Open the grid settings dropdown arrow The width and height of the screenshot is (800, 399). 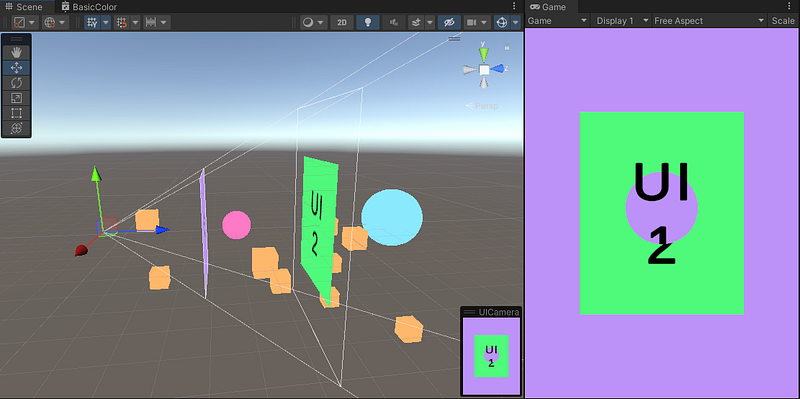[x=106, y=22]
